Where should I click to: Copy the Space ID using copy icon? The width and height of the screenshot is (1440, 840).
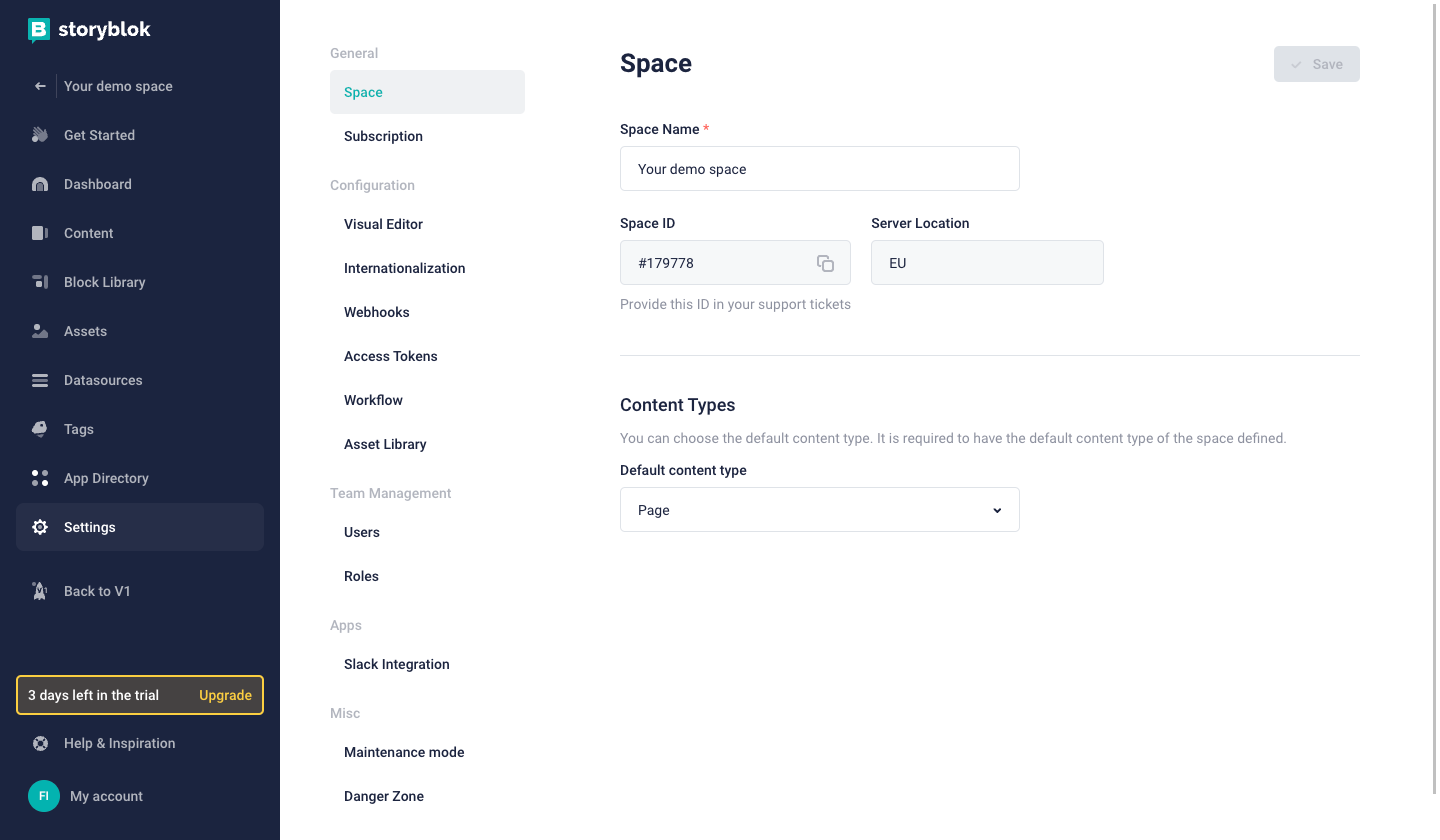coord(825,263)
